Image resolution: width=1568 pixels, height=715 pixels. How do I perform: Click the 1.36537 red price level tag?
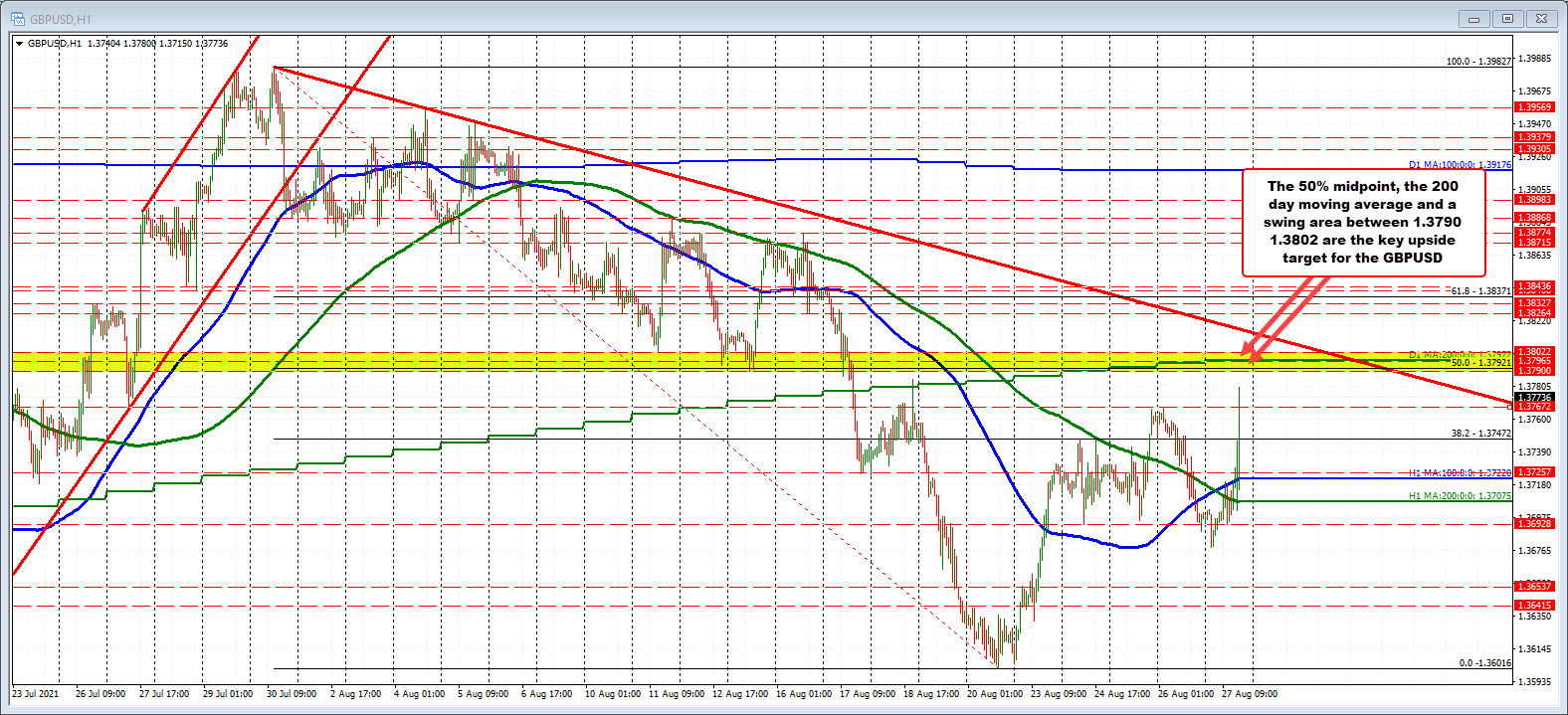[1533, 587]
